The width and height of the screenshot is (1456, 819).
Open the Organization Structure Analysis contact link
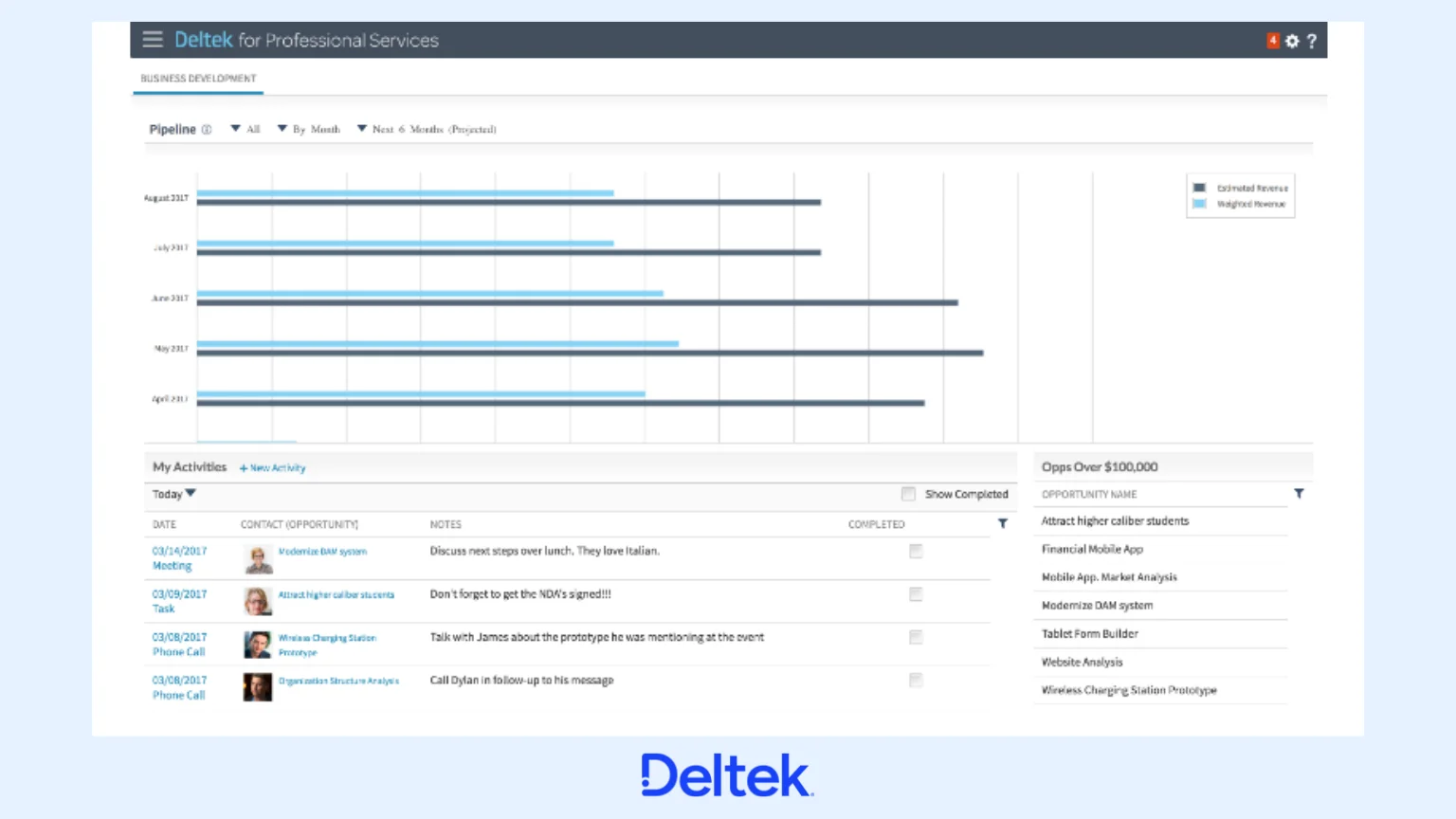pyautogui.click(x=338, y=681)
